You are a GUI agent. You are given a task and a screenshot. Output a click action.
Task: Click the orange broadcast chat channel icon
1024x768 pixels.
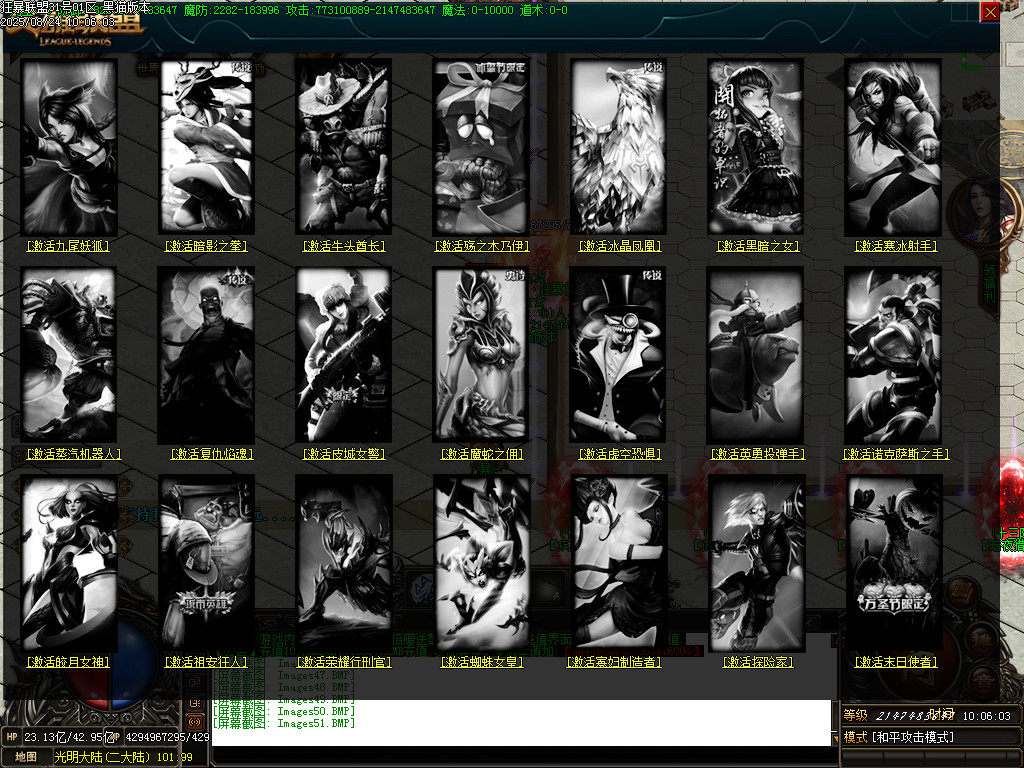(x=195, y=722)
